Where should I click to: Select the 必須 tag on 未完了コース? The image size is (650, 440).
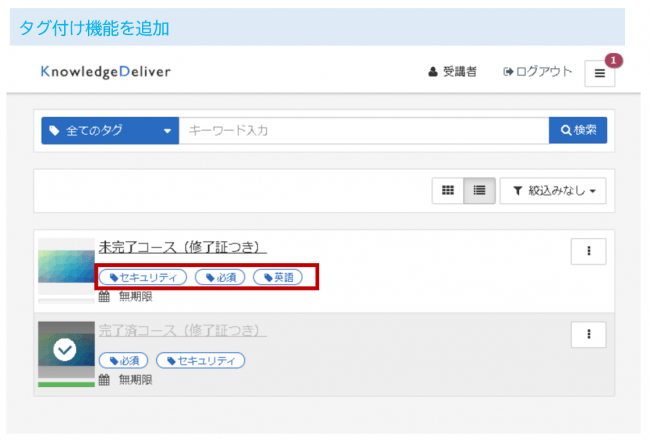(x=220, y=277)
